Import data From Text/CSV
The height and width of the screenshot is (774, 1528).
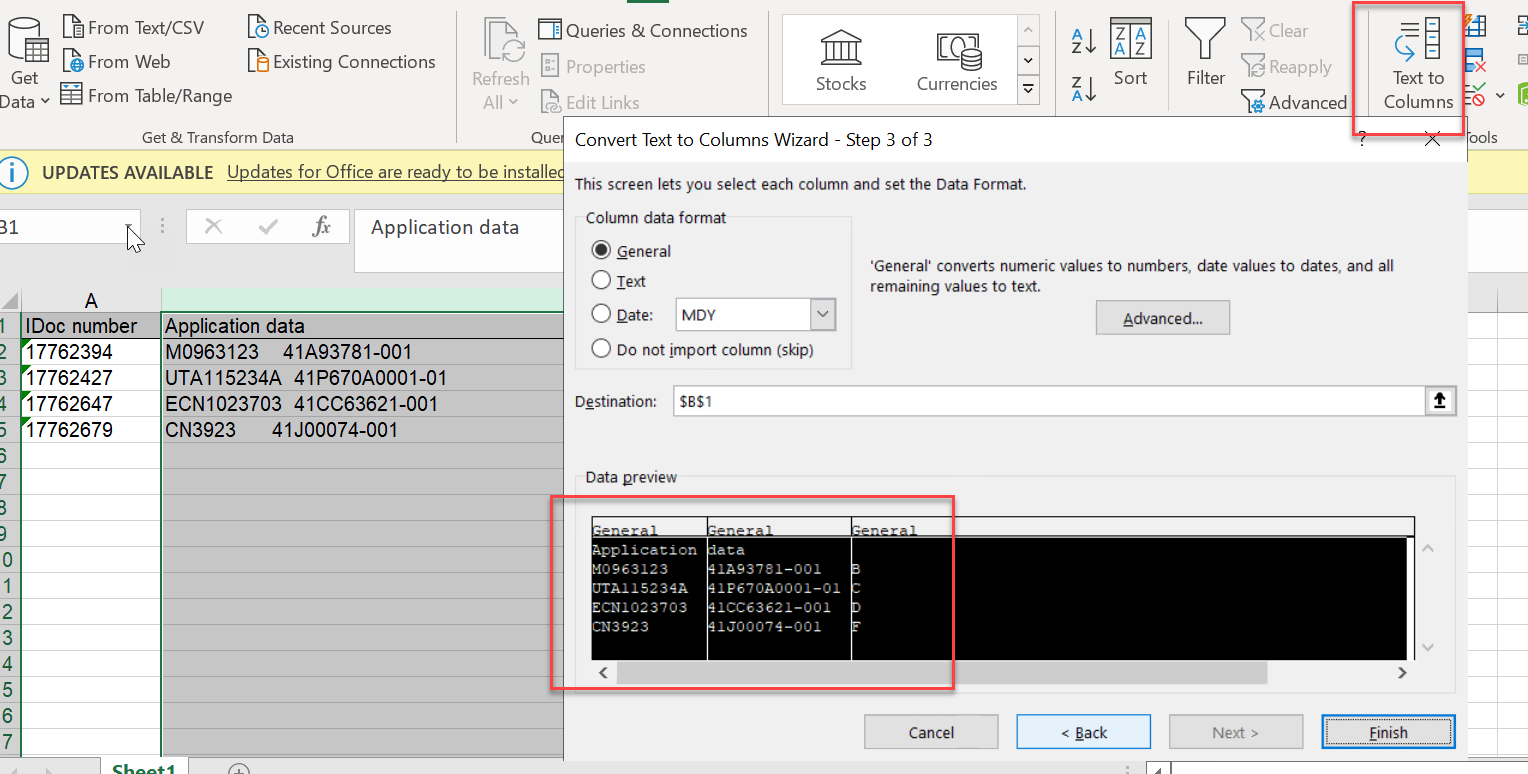[x=133, y=28]
